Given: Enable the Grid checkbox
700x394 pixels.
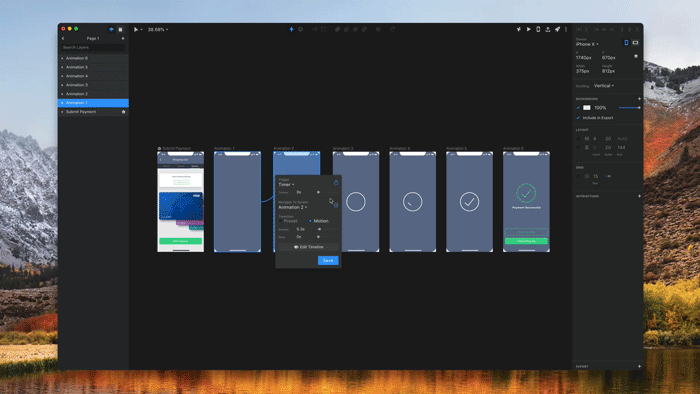Looking at the screenshot, I should pyautogui.click(x=579, y=176).
